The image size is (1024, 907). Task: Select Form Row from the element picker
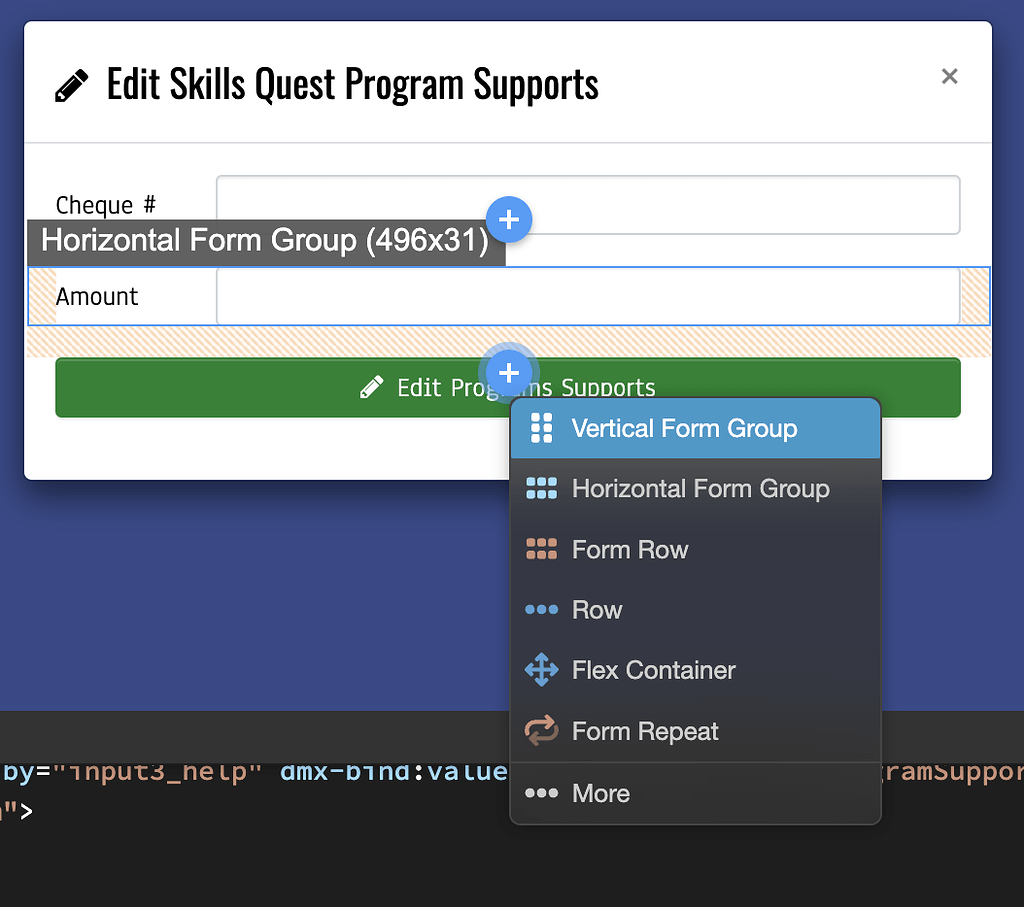[x=629, y=549]
